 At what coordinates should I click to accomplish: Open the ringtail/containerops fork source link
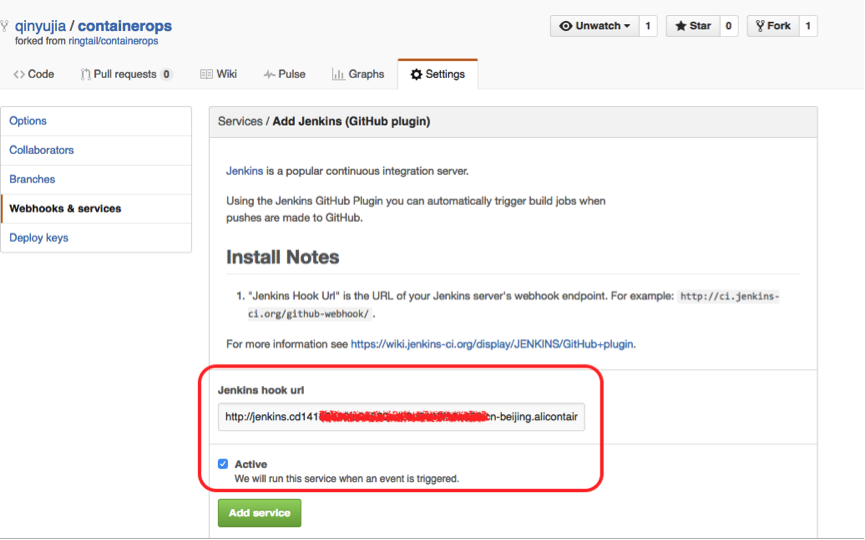(113, 41)
